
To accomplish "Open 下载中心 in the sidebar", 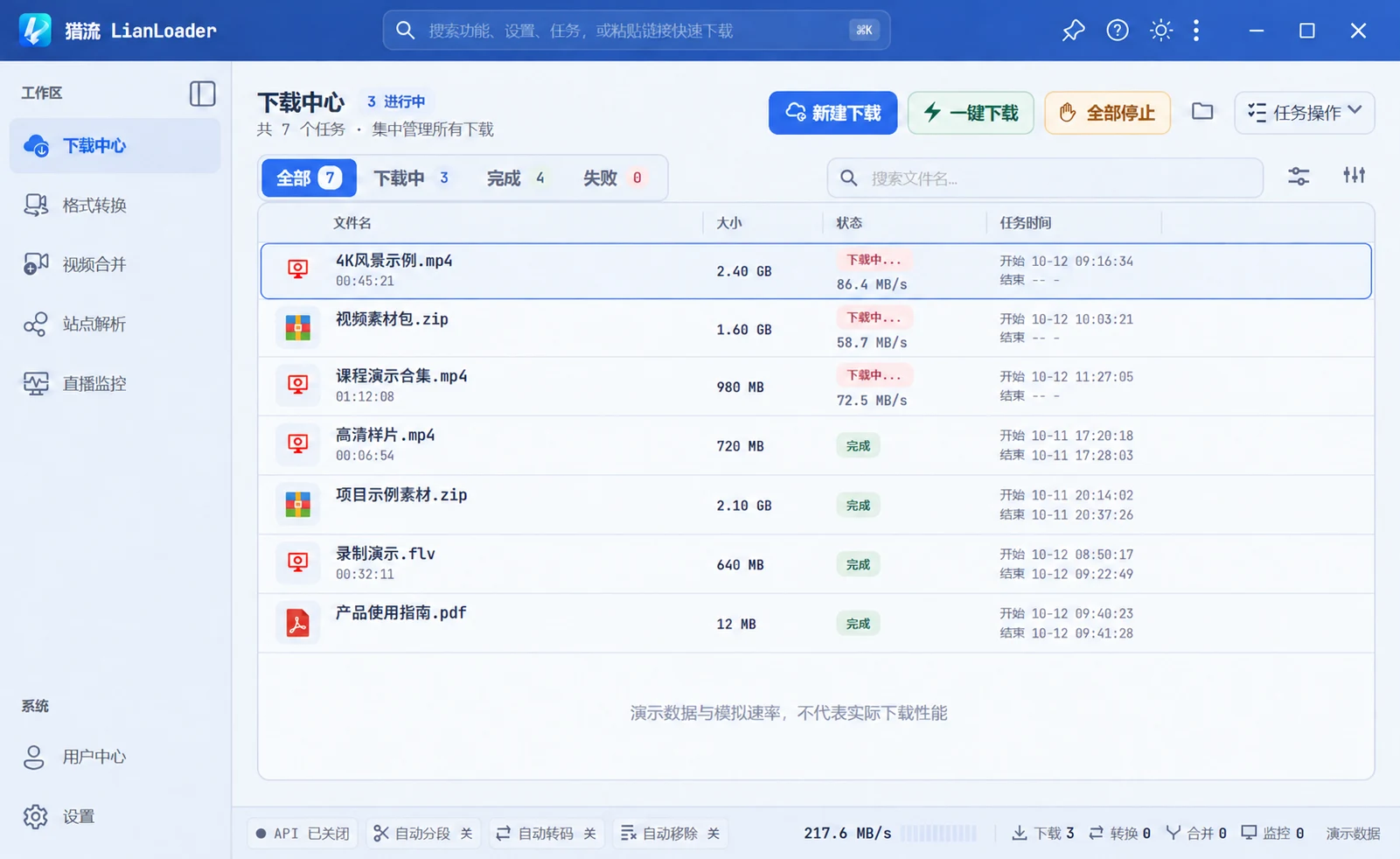I will point(115,145).
